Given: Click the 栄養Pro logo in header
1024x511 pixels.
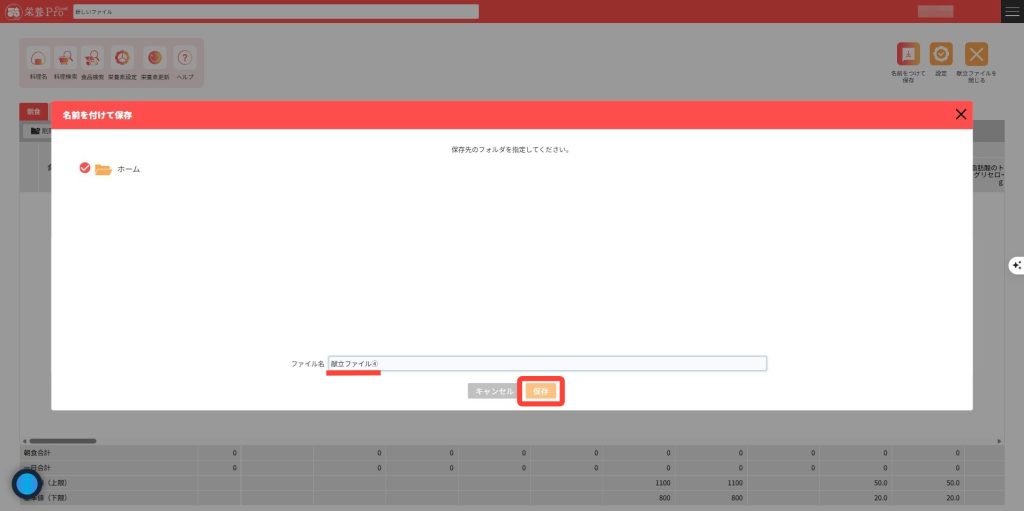Looking at the screenshot, I should [x=34, y=11].
